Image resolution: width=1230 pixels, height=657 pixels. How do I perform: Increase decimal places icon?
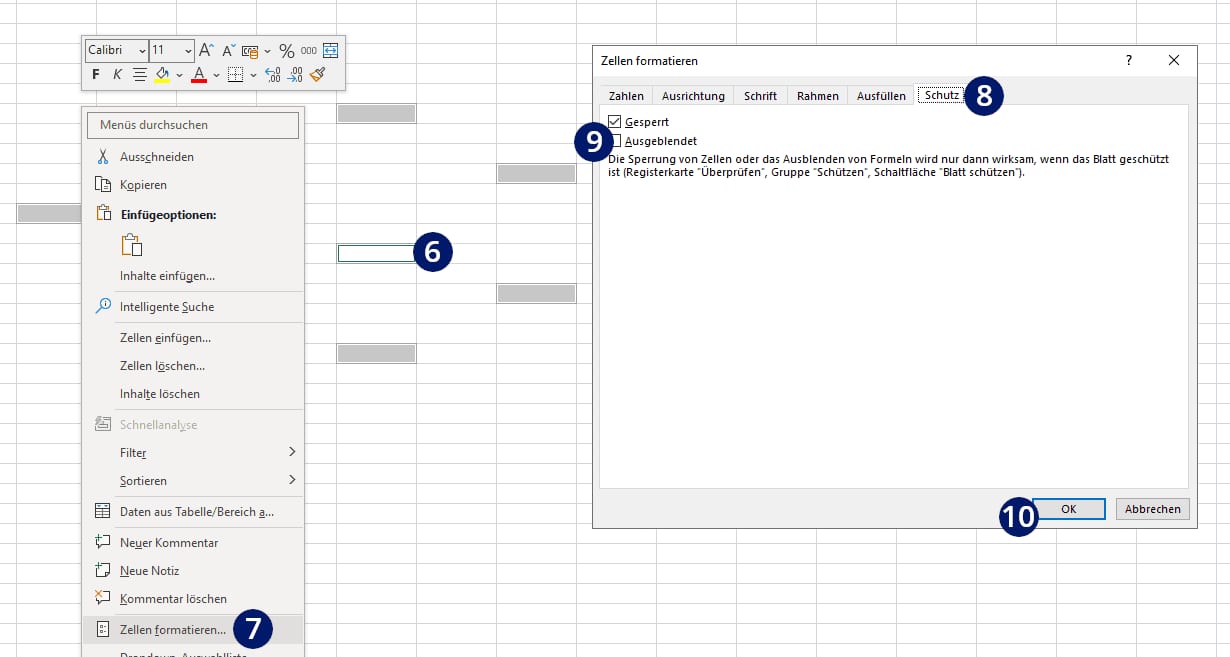[x=273, y=75]
